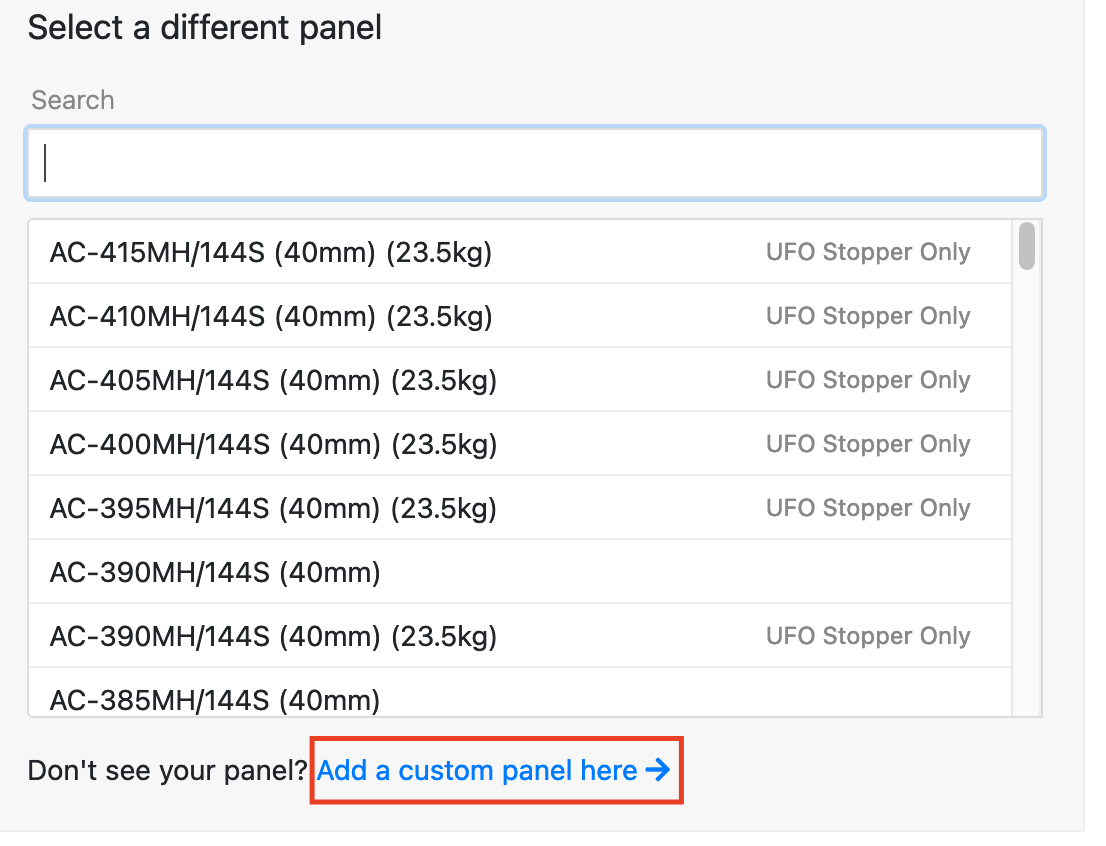
Task: Select the AC-400MH/144S (40mm) (23.5kg) entry
Action: coord(520,444)
